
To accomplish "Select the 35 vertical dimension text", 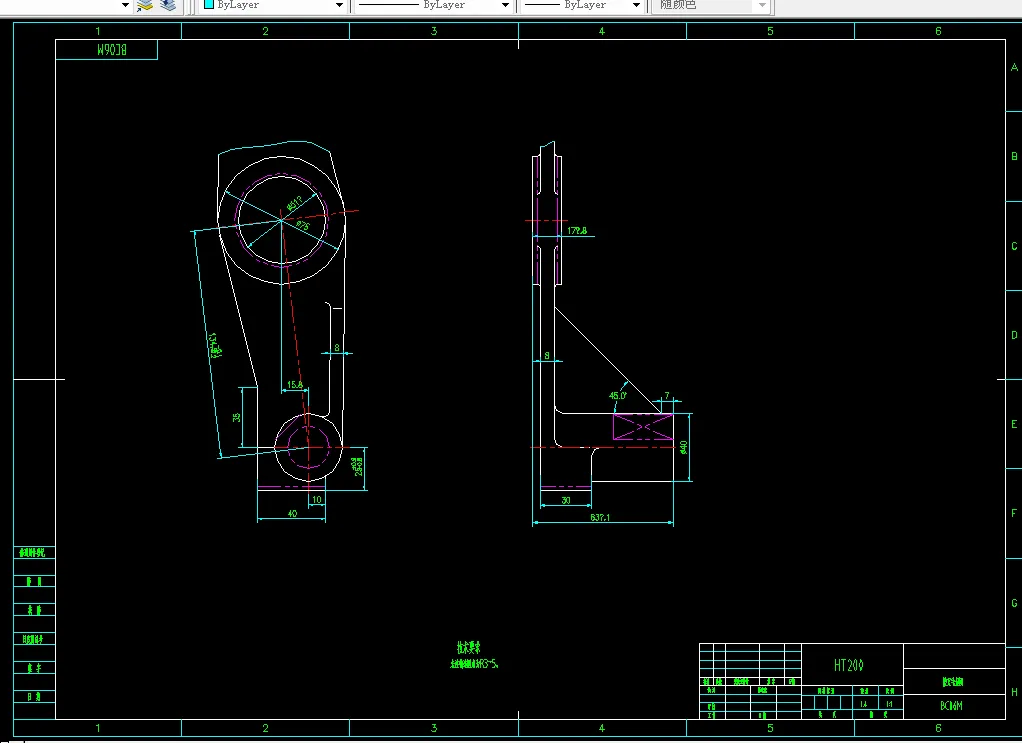I will click(x=236, y=416).
